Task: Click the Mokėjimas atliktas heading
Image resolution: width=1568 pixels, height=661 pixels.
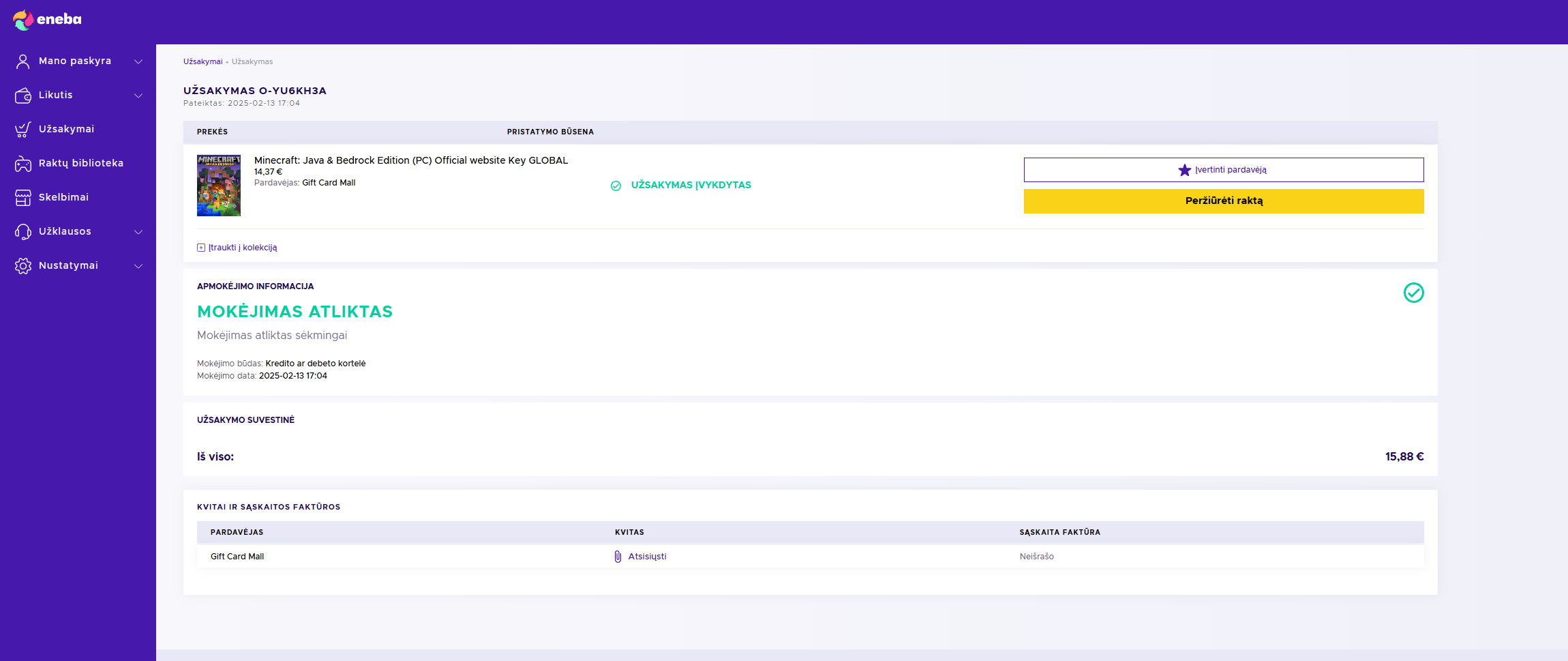Action: (x=295, y=312)
